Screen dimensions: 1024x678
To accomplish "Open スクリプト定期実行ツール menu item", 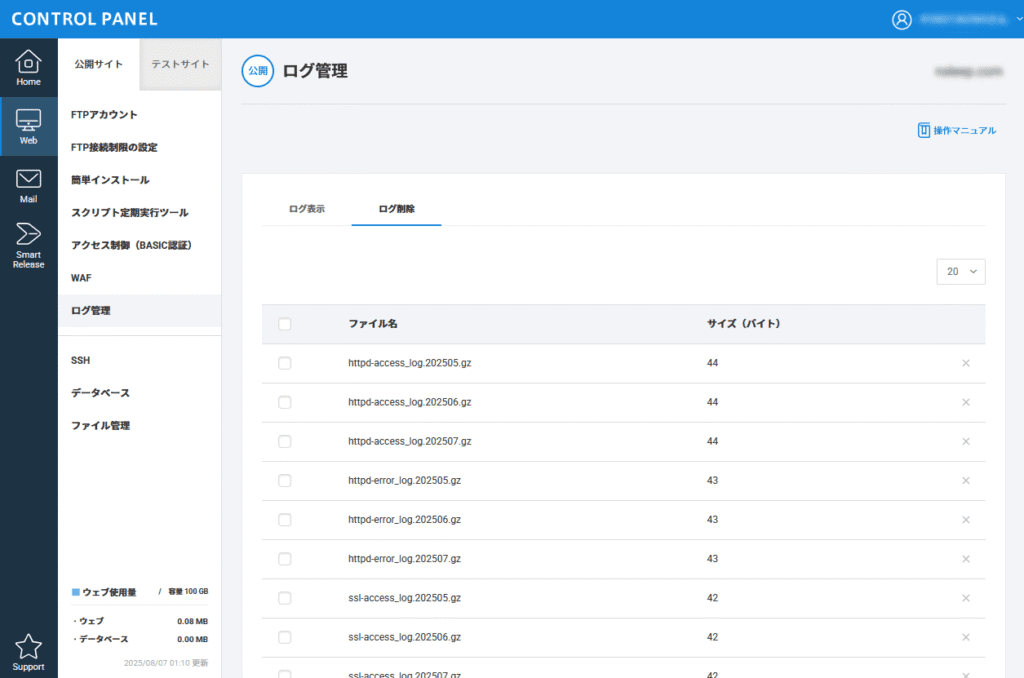I will click(x=129, y=213).
